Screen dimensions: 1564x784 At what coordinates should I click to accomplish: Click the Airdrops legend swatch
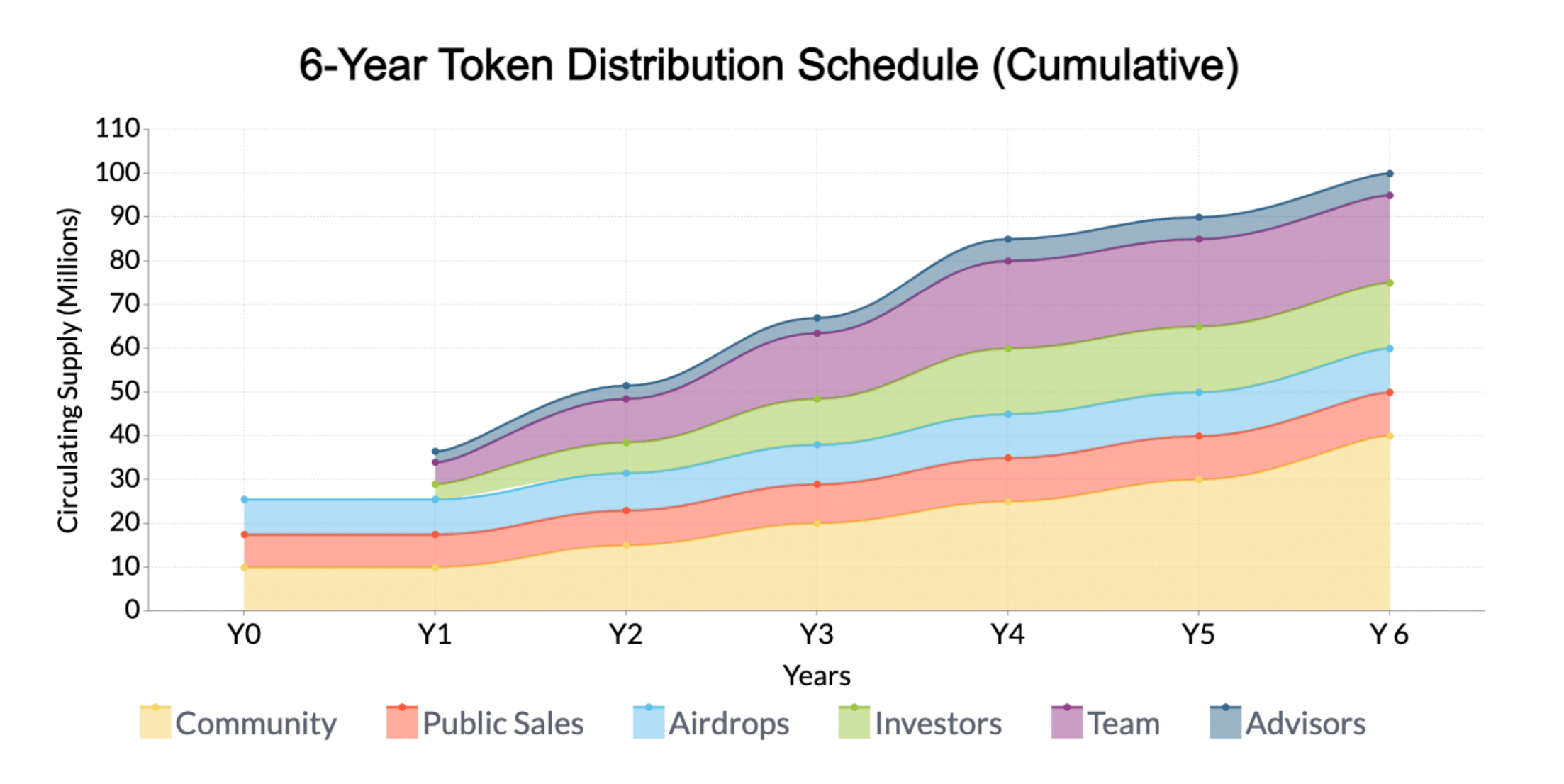click(x=649, y=723)
